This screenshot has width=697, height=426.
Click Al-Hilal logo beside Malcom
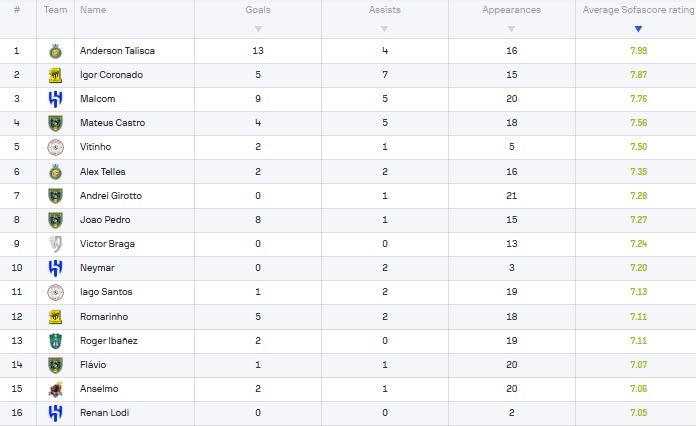pos(55,99)
